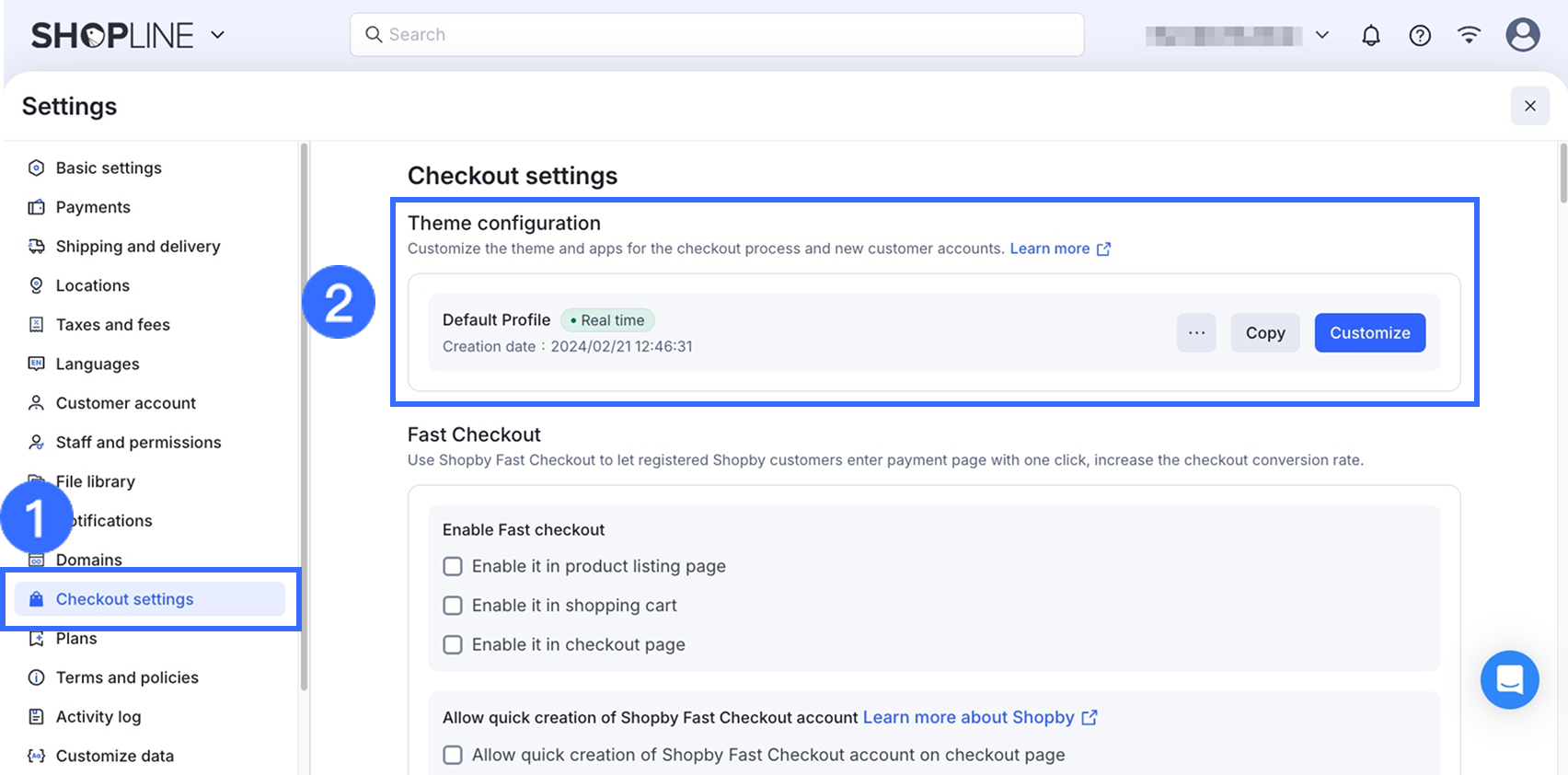Click the Locations pin icon
This screenshot has height=775, width=1568.
click(x=37, y=285)
